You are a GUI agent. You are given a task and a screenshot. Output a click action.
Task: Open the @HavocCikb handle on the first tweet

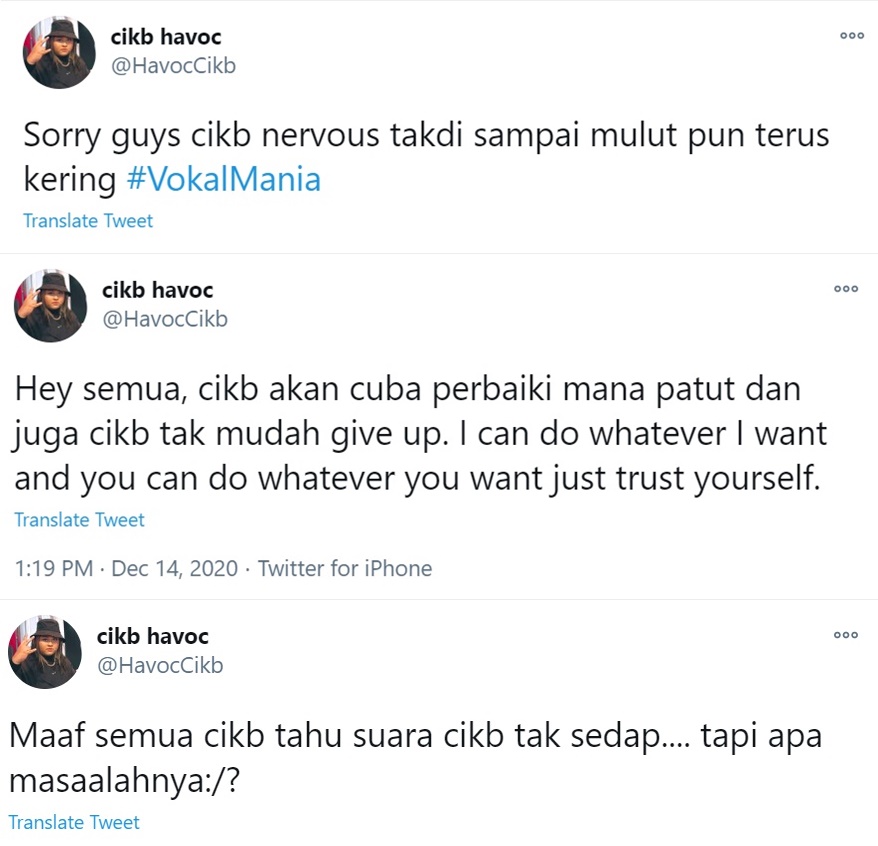[x=173, y=66]
